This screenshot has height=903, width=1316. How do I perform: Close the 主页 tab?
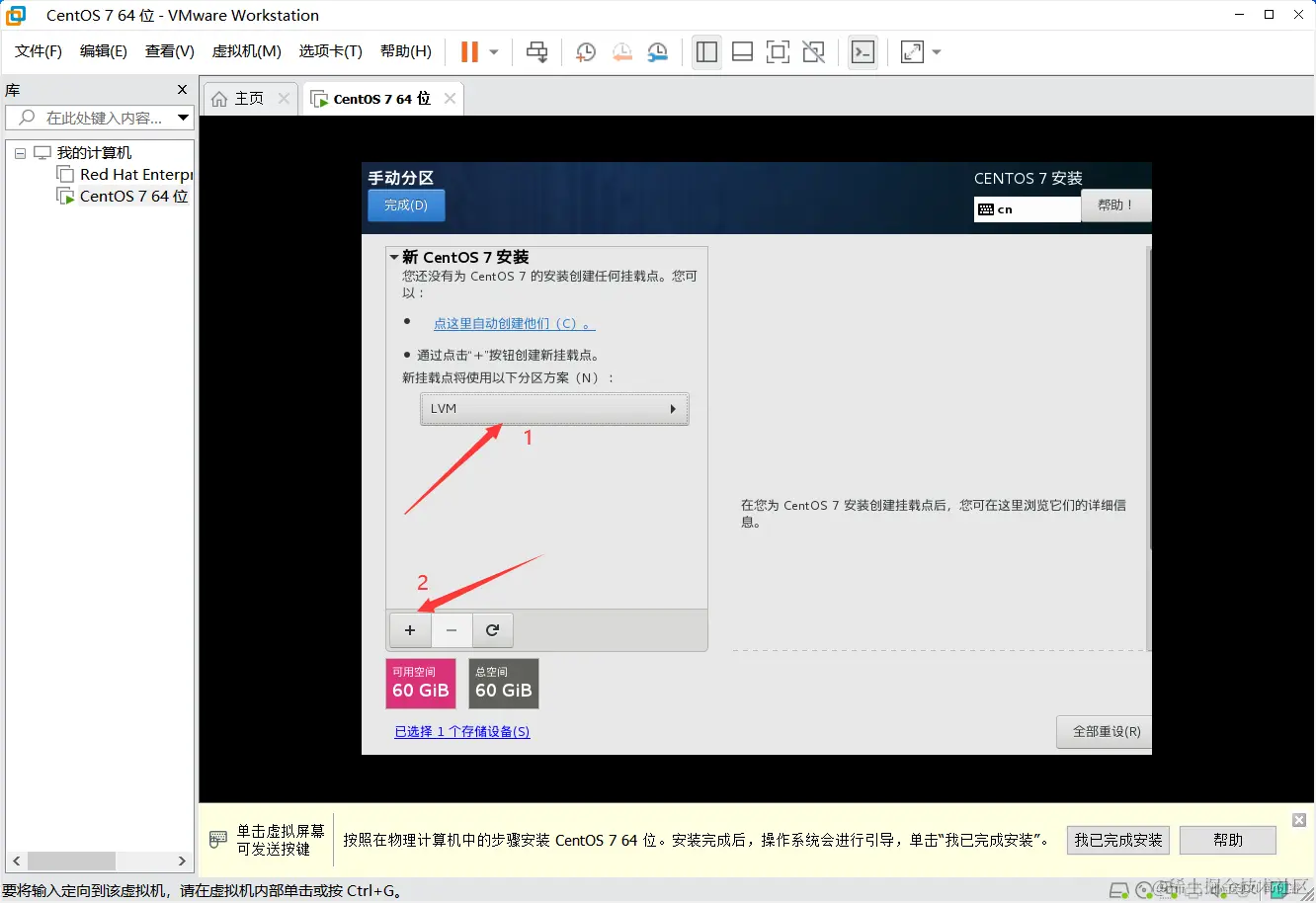[284, 99]
